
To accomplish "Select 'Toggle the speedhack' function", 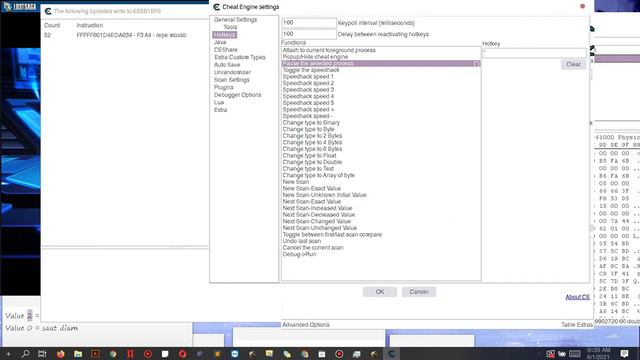I will pos(381,70).
